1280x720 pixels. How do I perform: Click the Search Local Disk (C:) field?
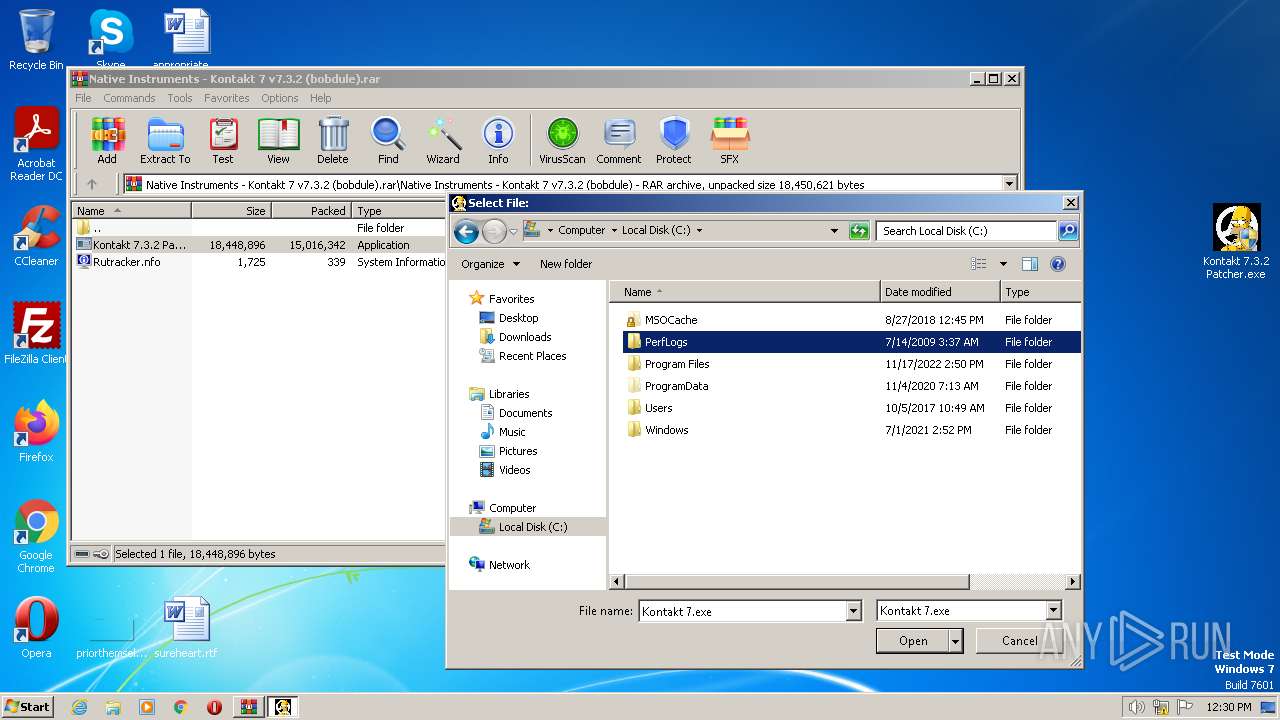[x=966, y=231]
